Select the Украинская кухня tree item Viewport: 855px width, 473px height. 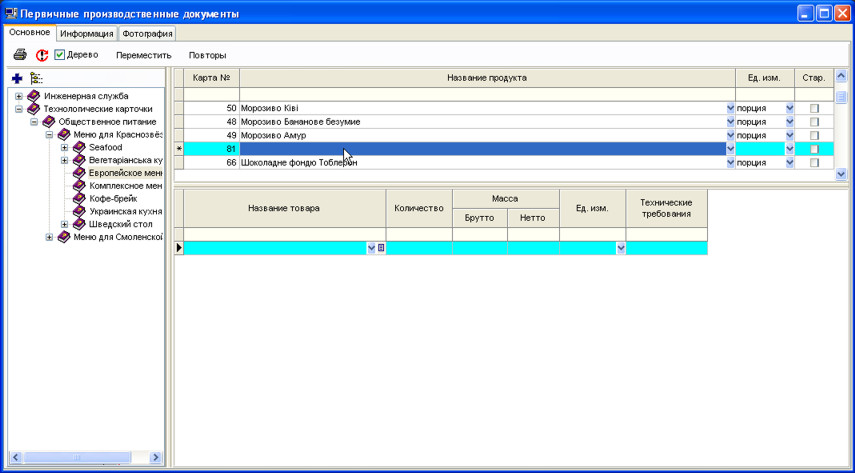pos(125,212)
